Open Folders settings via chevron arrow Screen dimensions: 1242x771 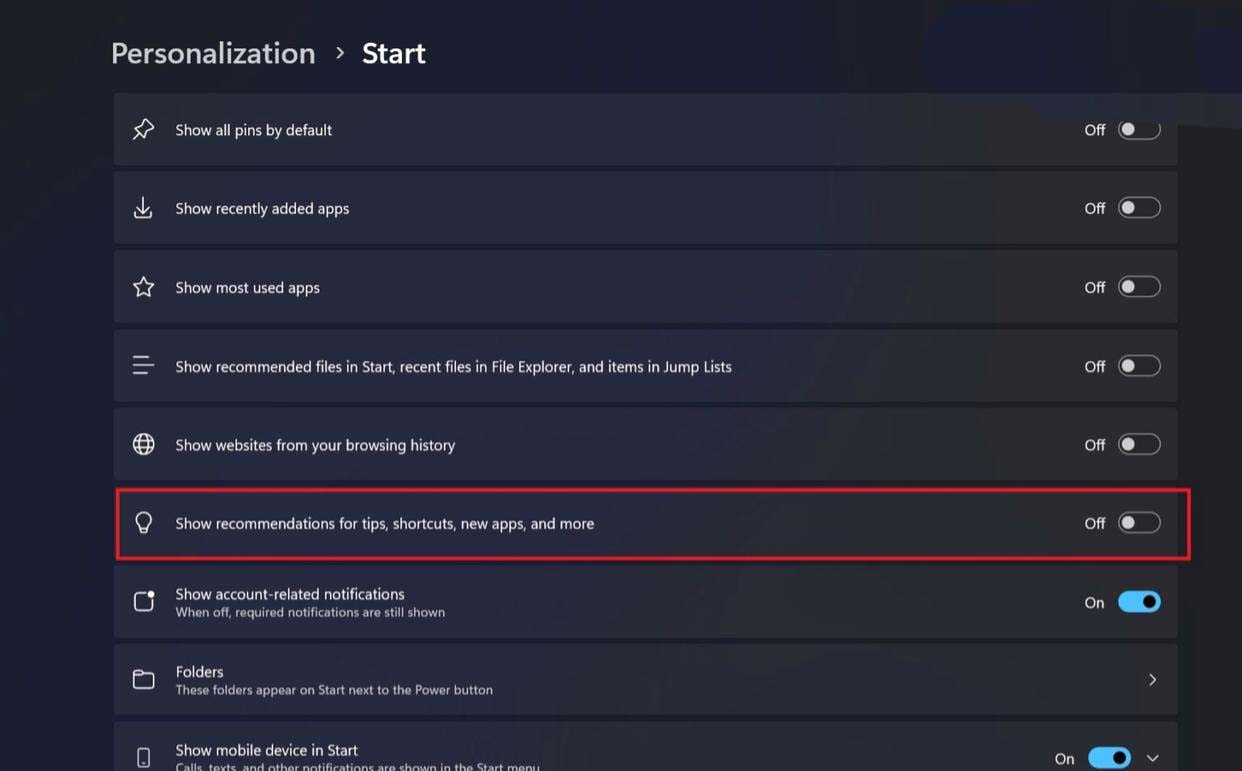(x=1153, y=680)
